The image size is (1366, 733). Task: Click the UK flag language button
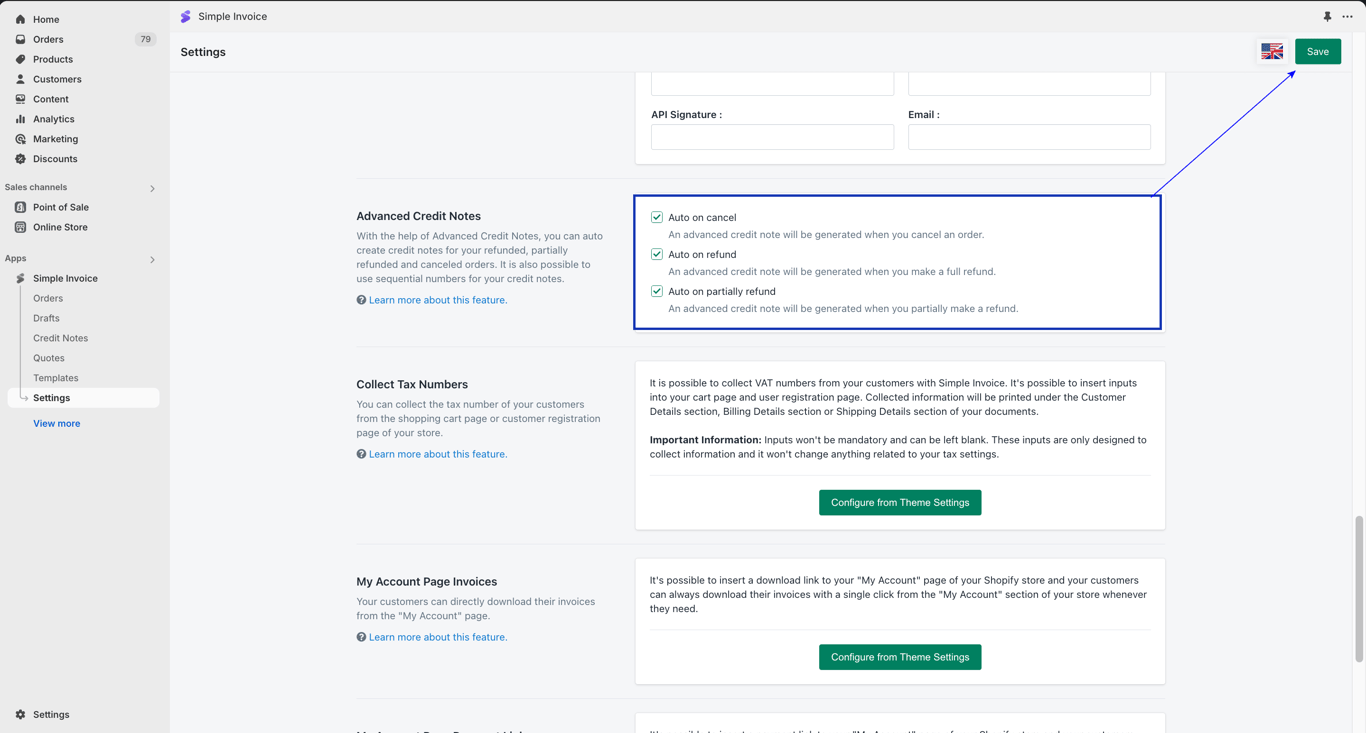[1272, 52]
